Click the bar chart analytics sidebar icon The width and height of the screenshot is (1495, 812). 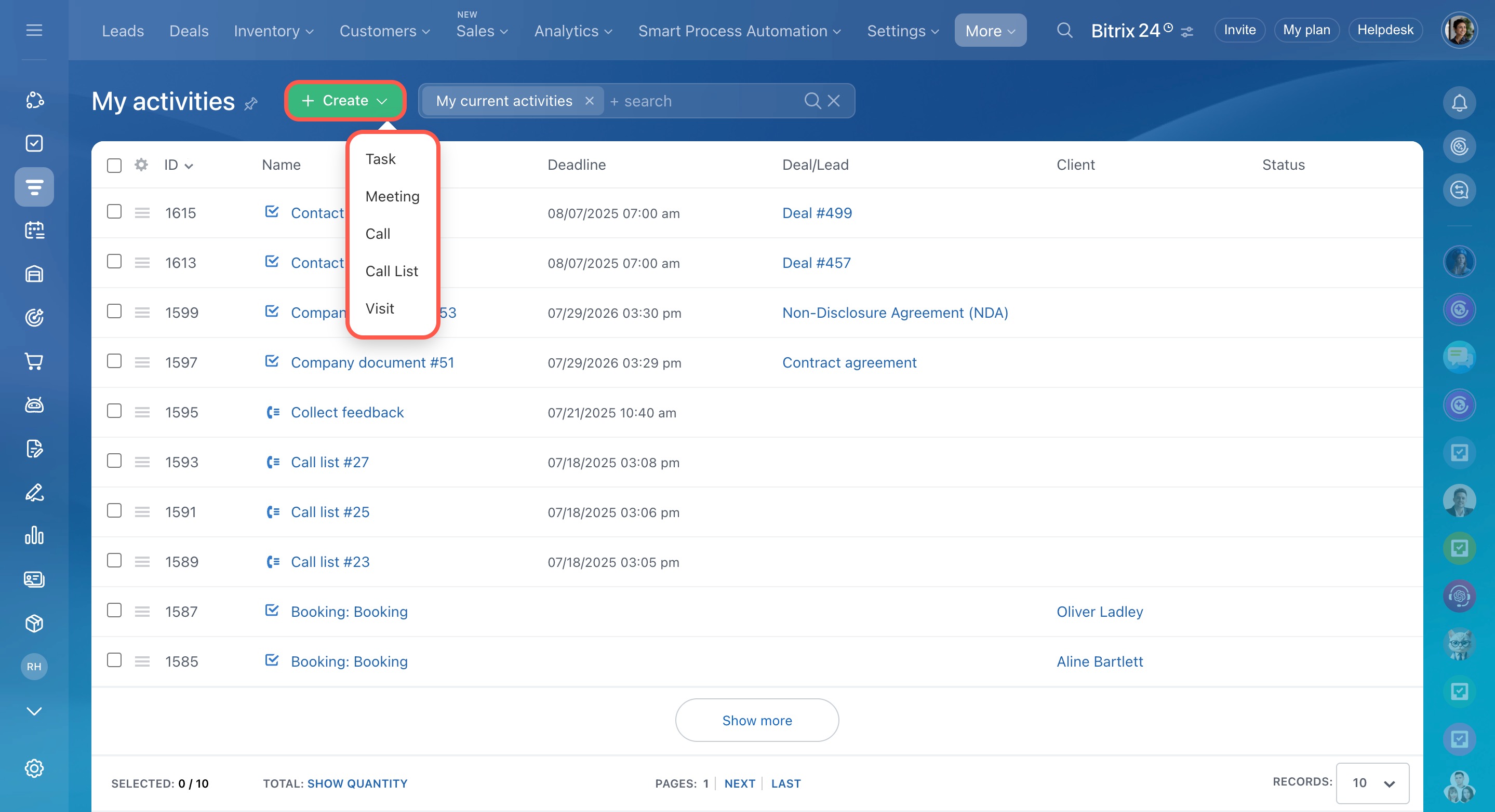[34, 535]
